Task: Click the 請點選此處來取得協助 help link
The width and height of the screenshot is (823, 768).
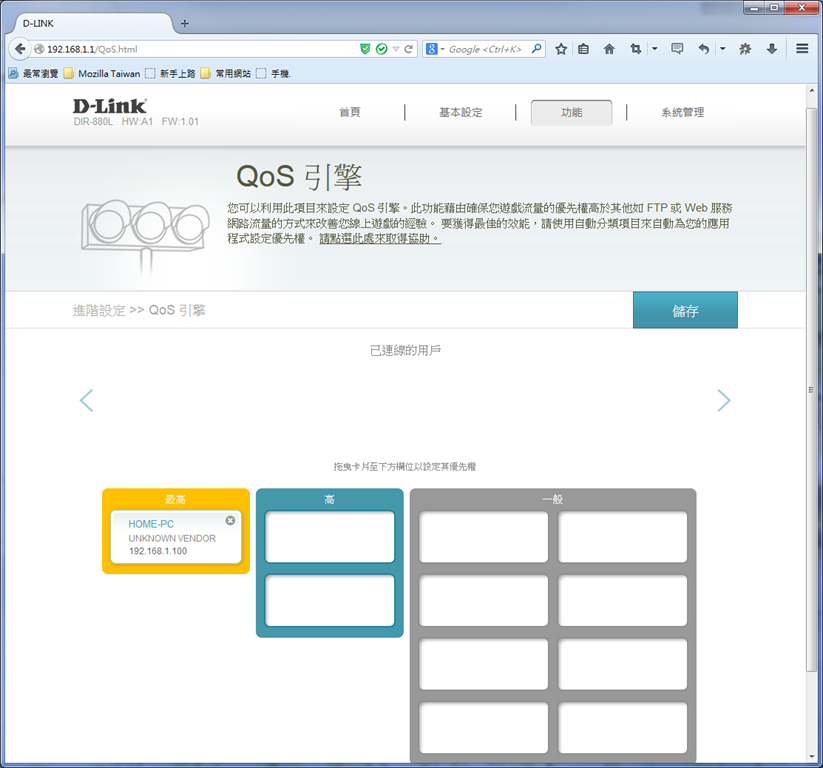Action: point(380,239)
